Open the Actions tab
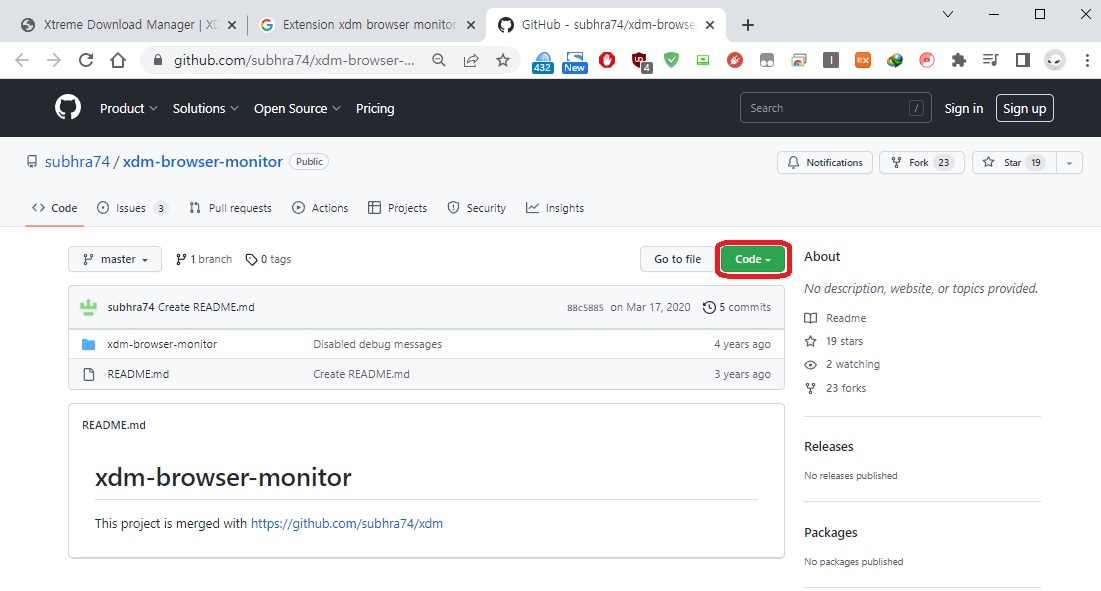 (320, 208)
